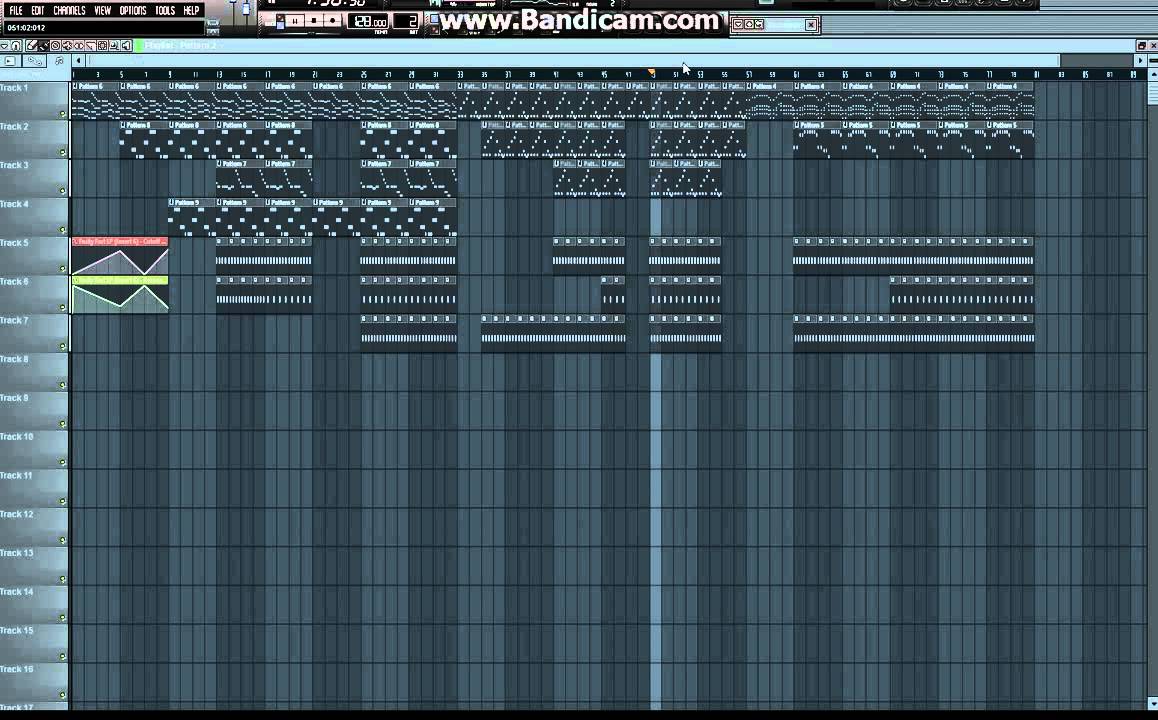Select the pink automation clip body in Track 5
1158x720 pixels.
click(x=120, y=261)
